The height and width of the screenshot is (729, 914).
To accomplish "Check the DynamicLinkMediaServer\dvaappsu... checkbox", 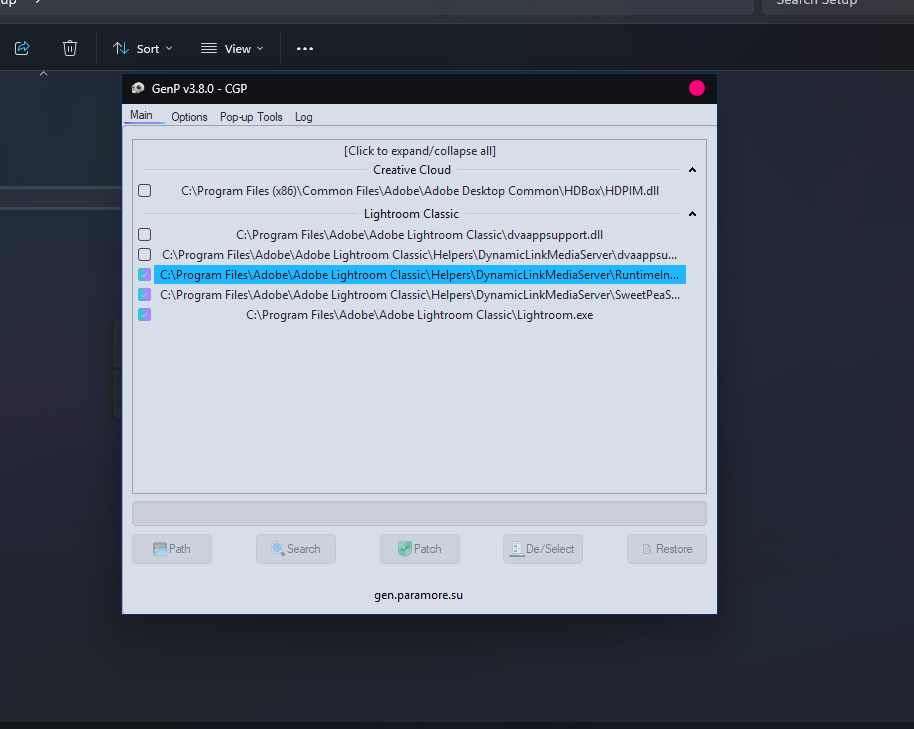I will click(x=145, y=255).
